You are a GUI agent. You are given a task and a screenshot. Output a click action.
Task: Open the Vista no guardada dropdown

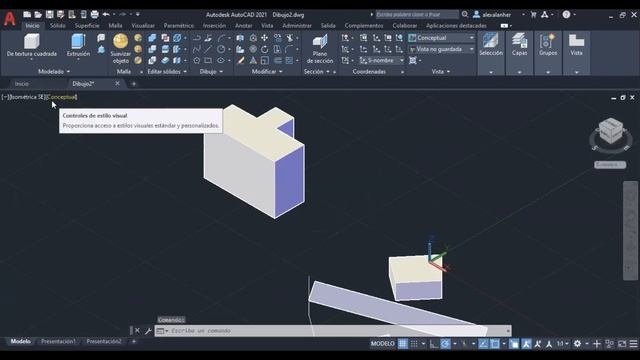click(x=441, y=49)
